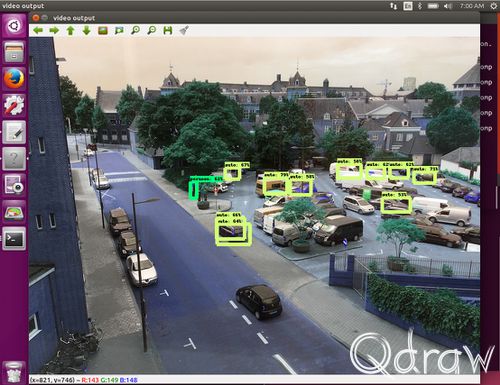Pan the image down with the down arrow

click(x=87, y=31)
